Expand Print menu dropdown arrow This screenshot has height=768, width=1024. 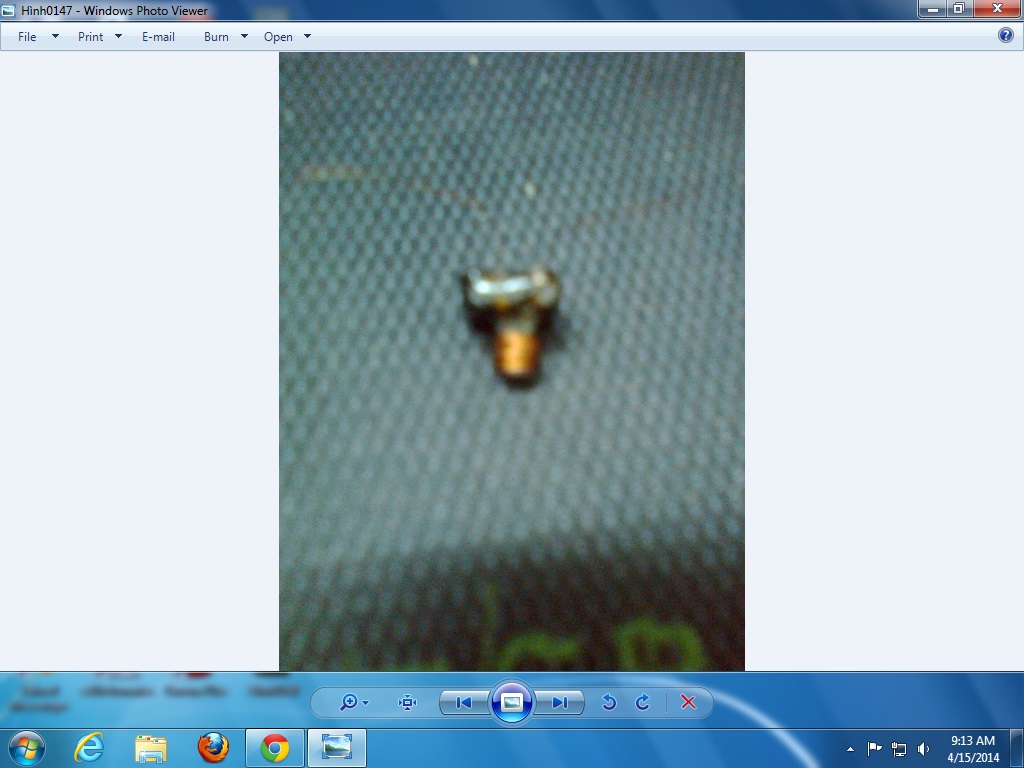pos(118,36)
